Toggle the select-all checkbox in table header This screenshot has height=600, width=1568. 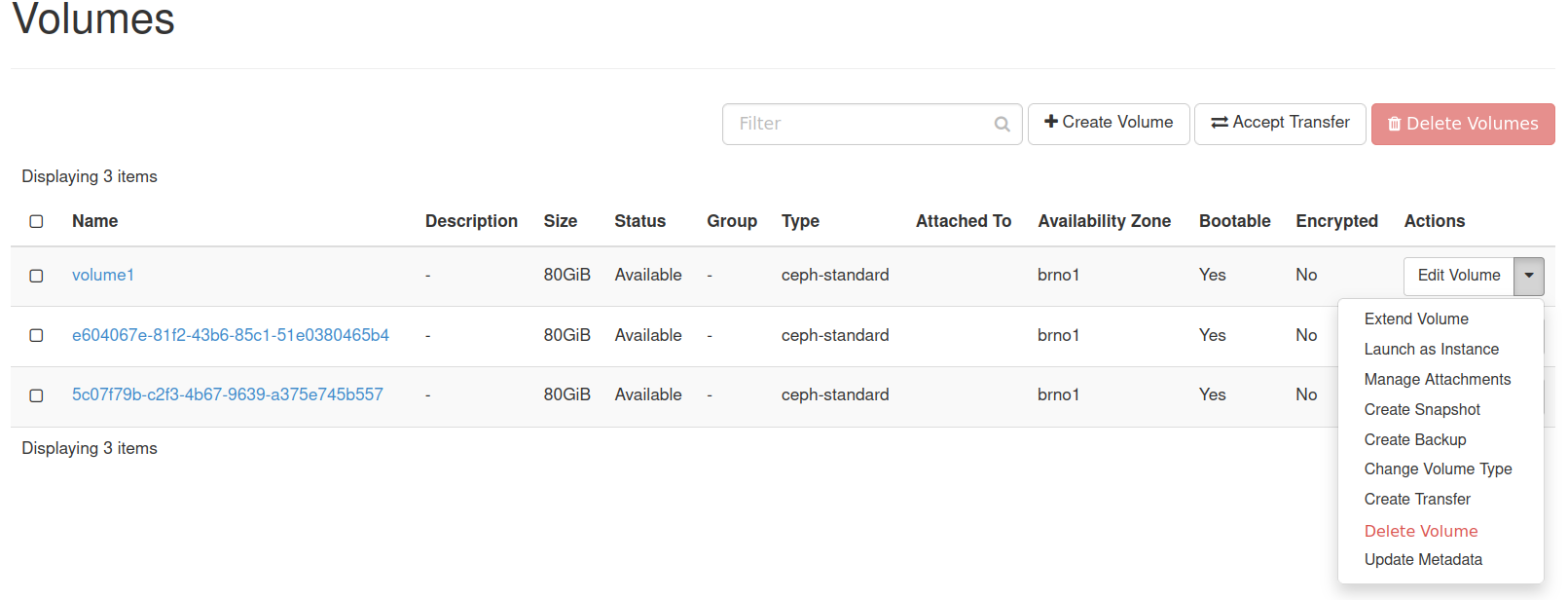[x=36, y=221]
